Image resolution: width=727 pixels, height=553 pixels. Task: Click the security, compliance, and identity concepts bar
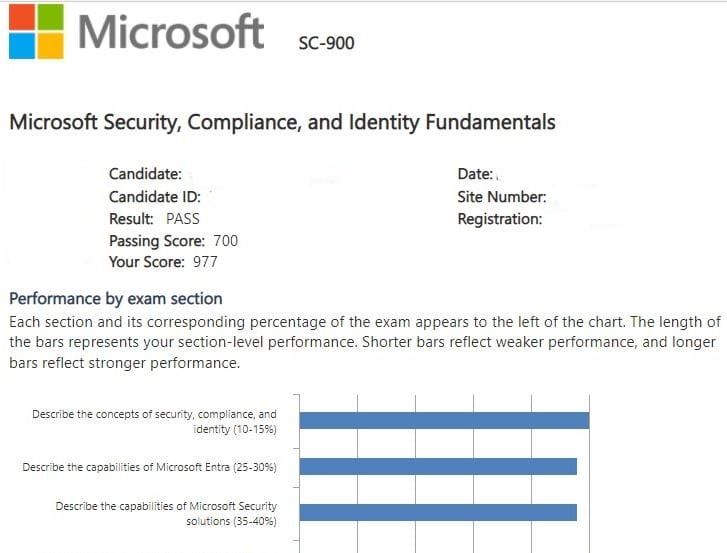tap(444, 420)
